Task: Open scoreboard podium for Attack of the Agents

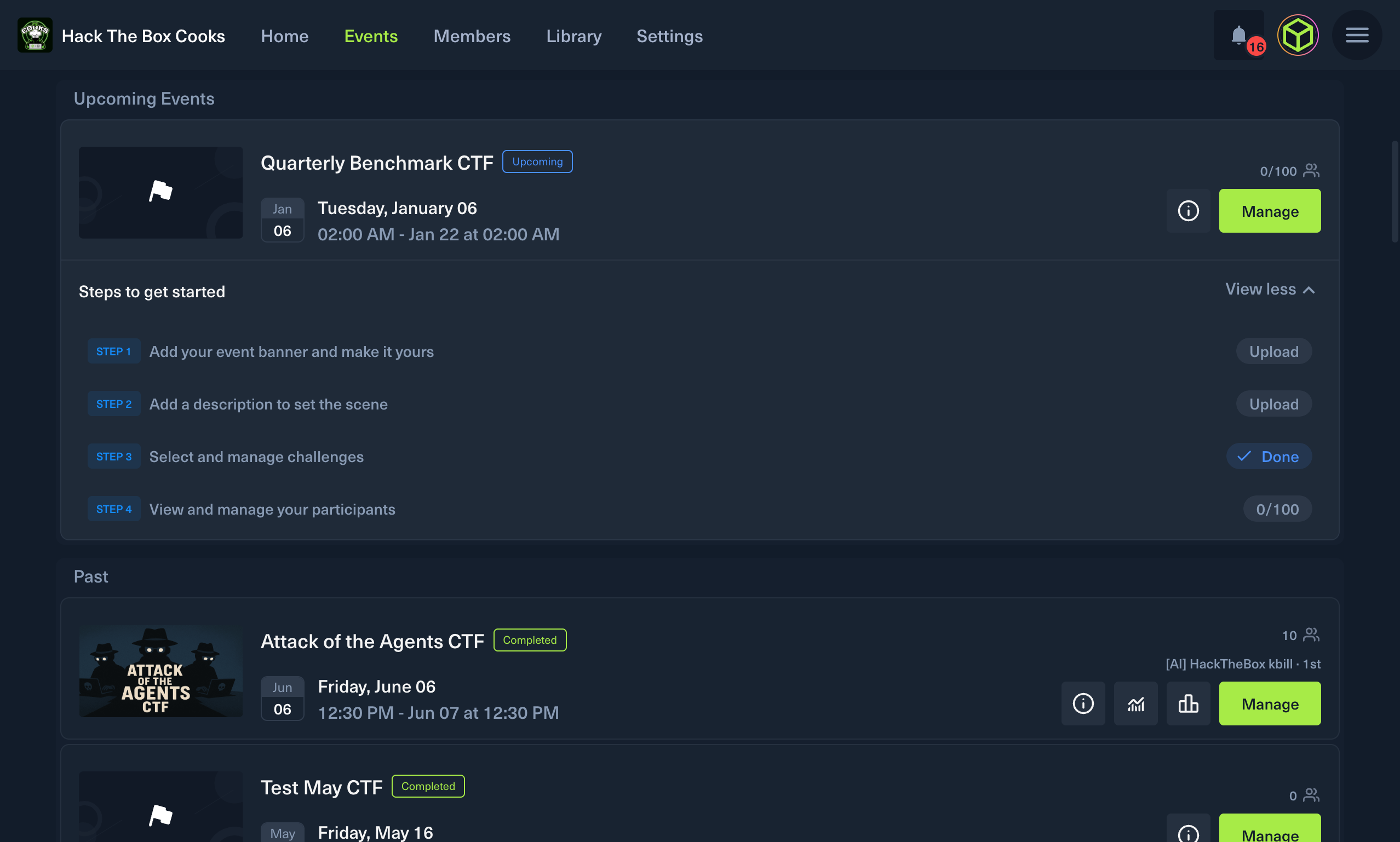Action: click(x=1189, y=703)
